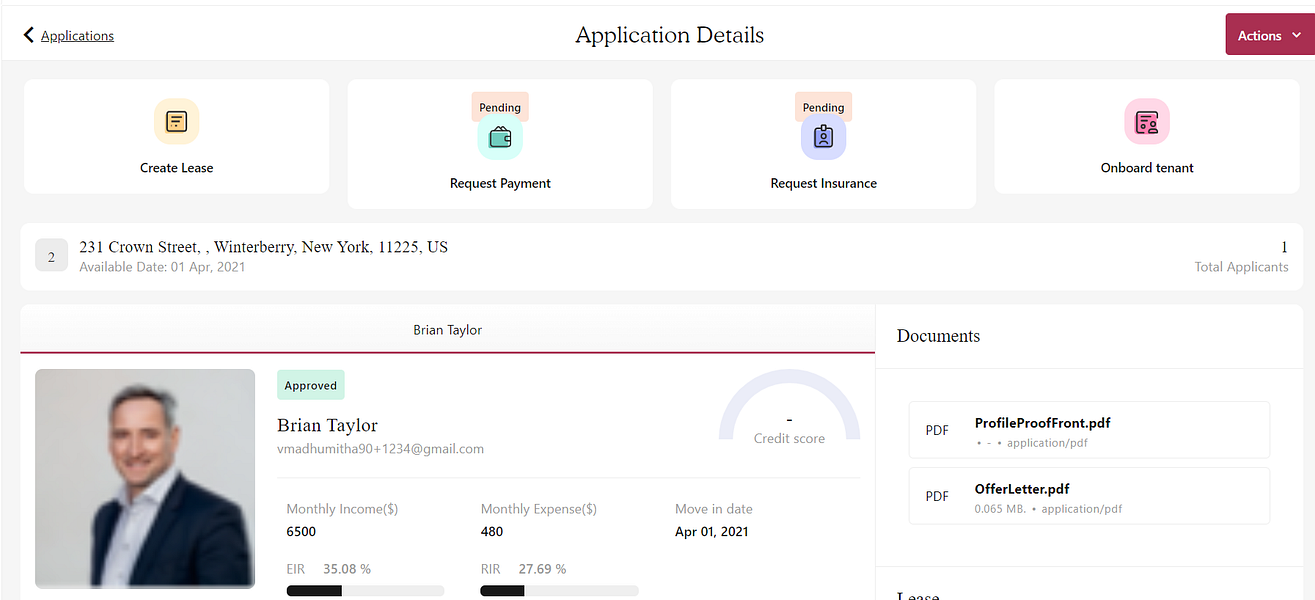This screenshot has height=600, width=1315.
Task: Select the Brian Taylor applicant tab
Action: pyautogui.click(x=447, y=330)
